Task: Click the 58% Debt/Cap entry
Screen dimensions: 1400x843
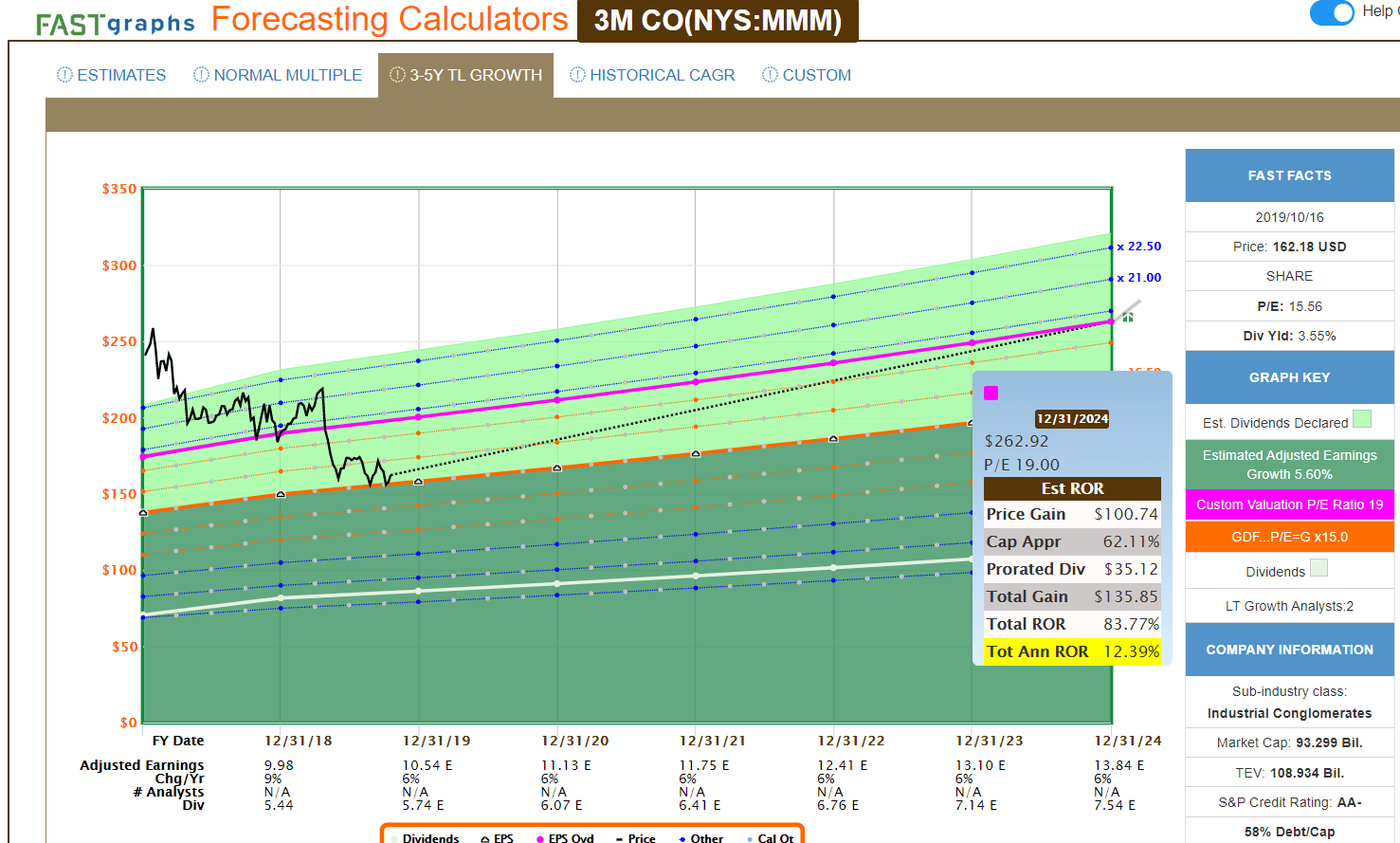Action: [1289, 832]
